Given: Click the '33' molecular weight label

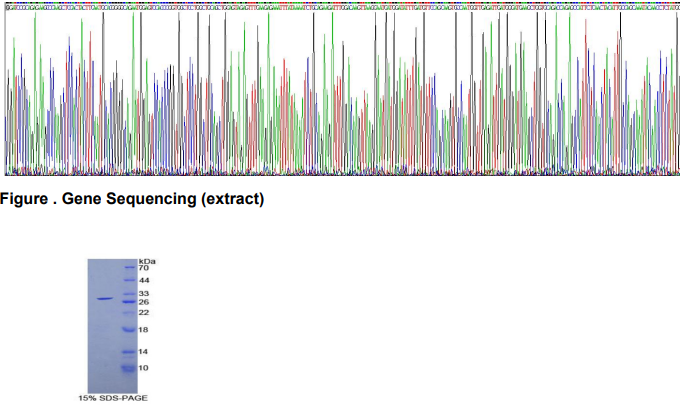Looking at the screenshot, I should (143, 293).
